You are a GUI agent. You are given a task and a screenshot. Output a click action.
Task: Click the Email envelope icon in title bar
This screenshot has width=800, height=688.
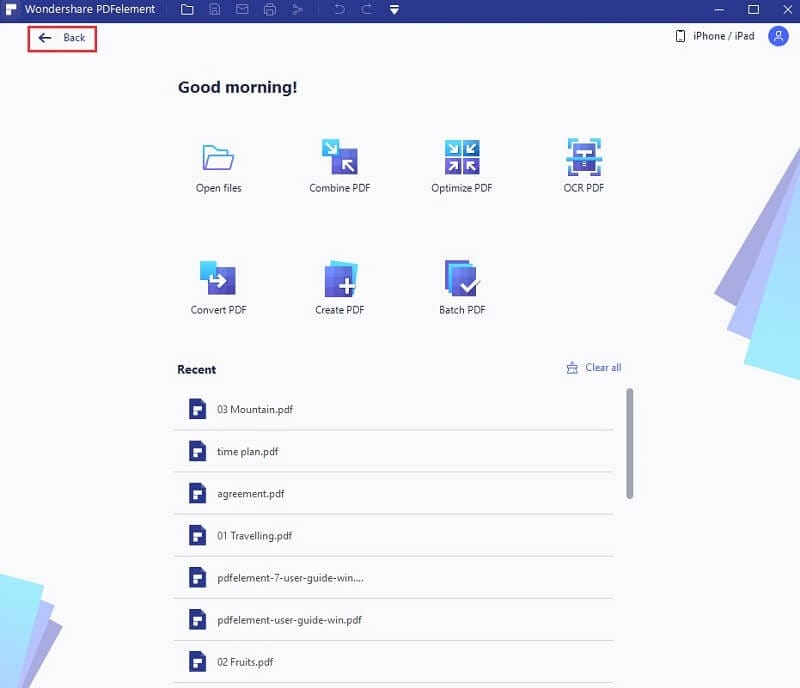(242, 10)
